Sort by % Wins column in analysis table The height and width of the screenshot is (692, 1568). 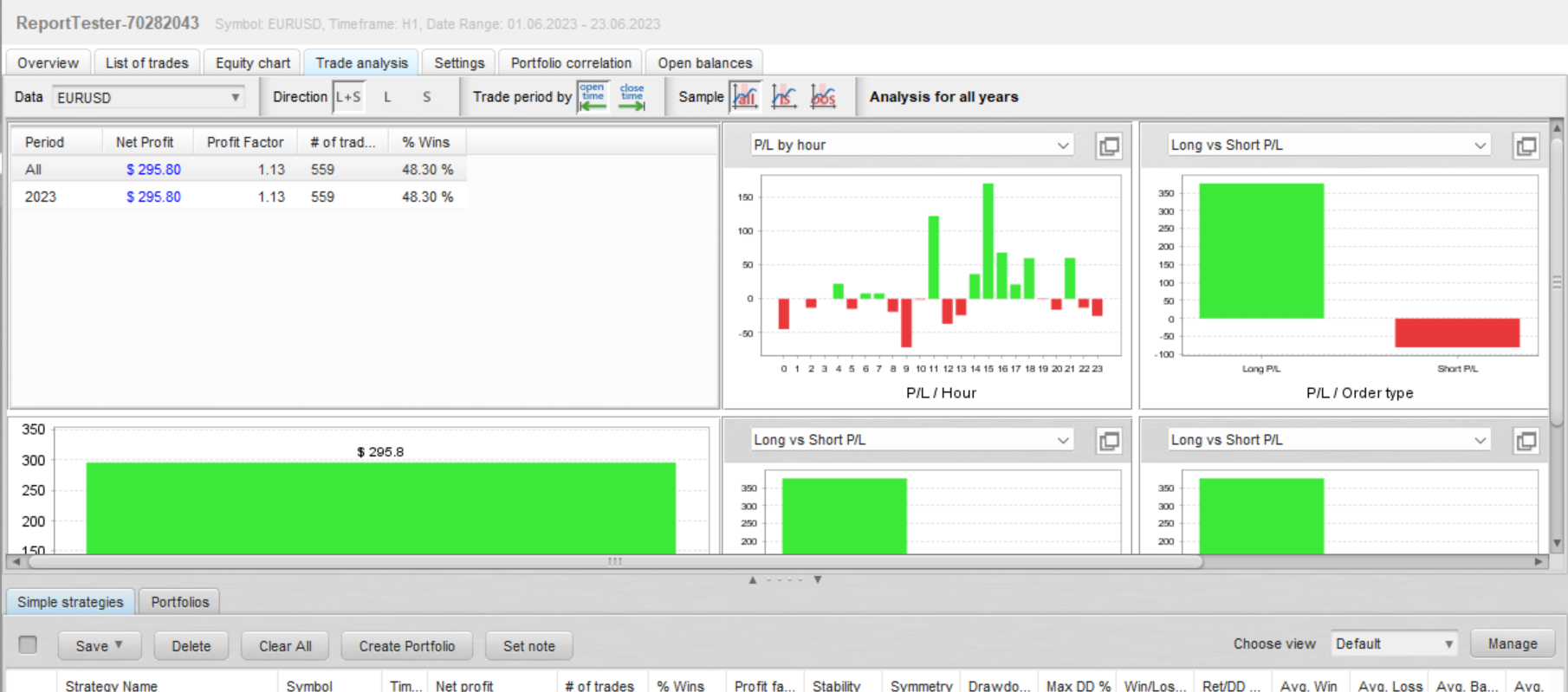tap(426, 142)
